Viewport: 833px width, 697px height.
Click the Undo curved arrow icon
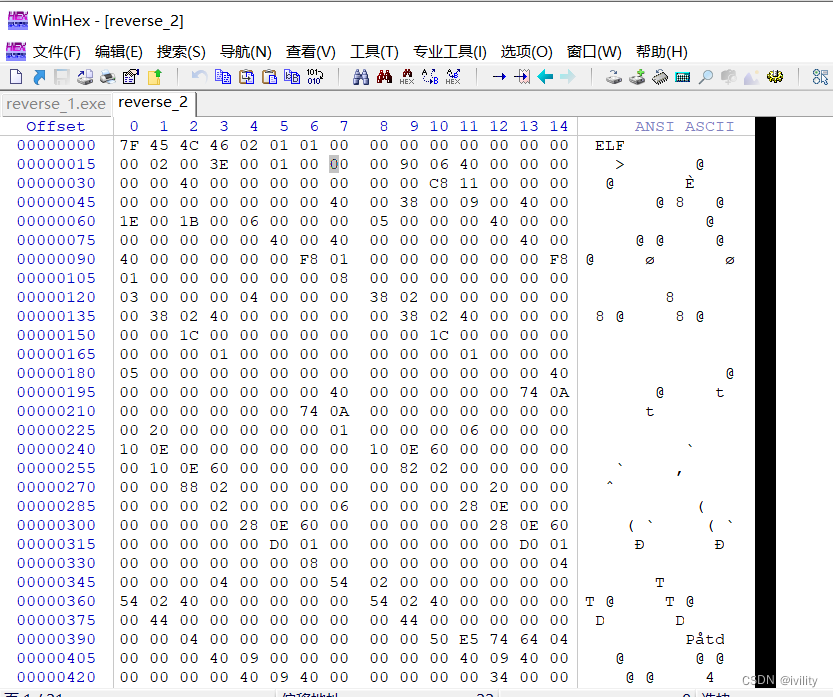(x=199, y=77)
